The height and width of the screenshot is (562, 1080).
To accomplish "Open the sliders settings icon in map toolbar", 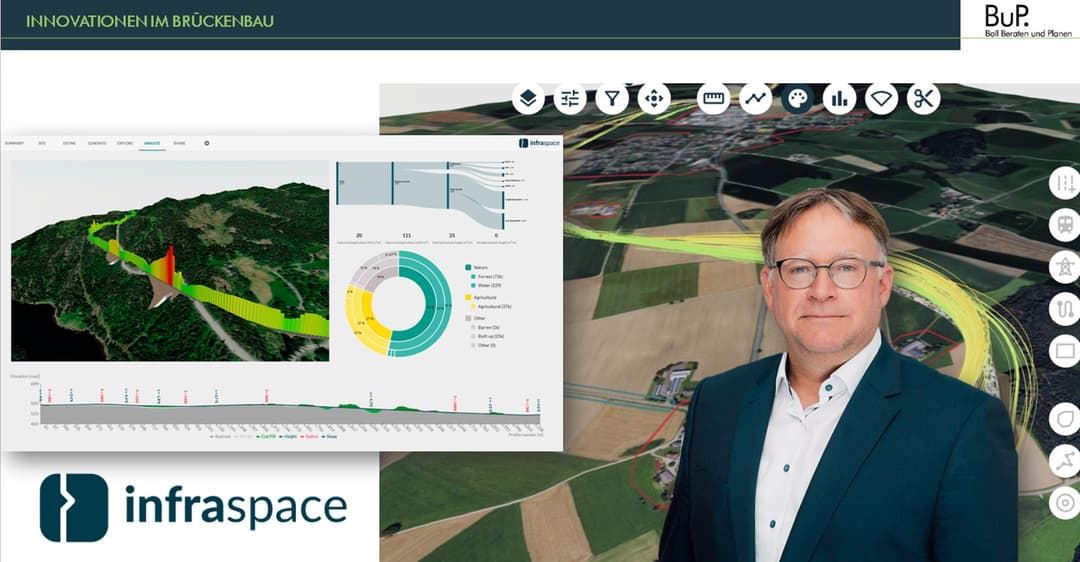I will tap(570, 99).
